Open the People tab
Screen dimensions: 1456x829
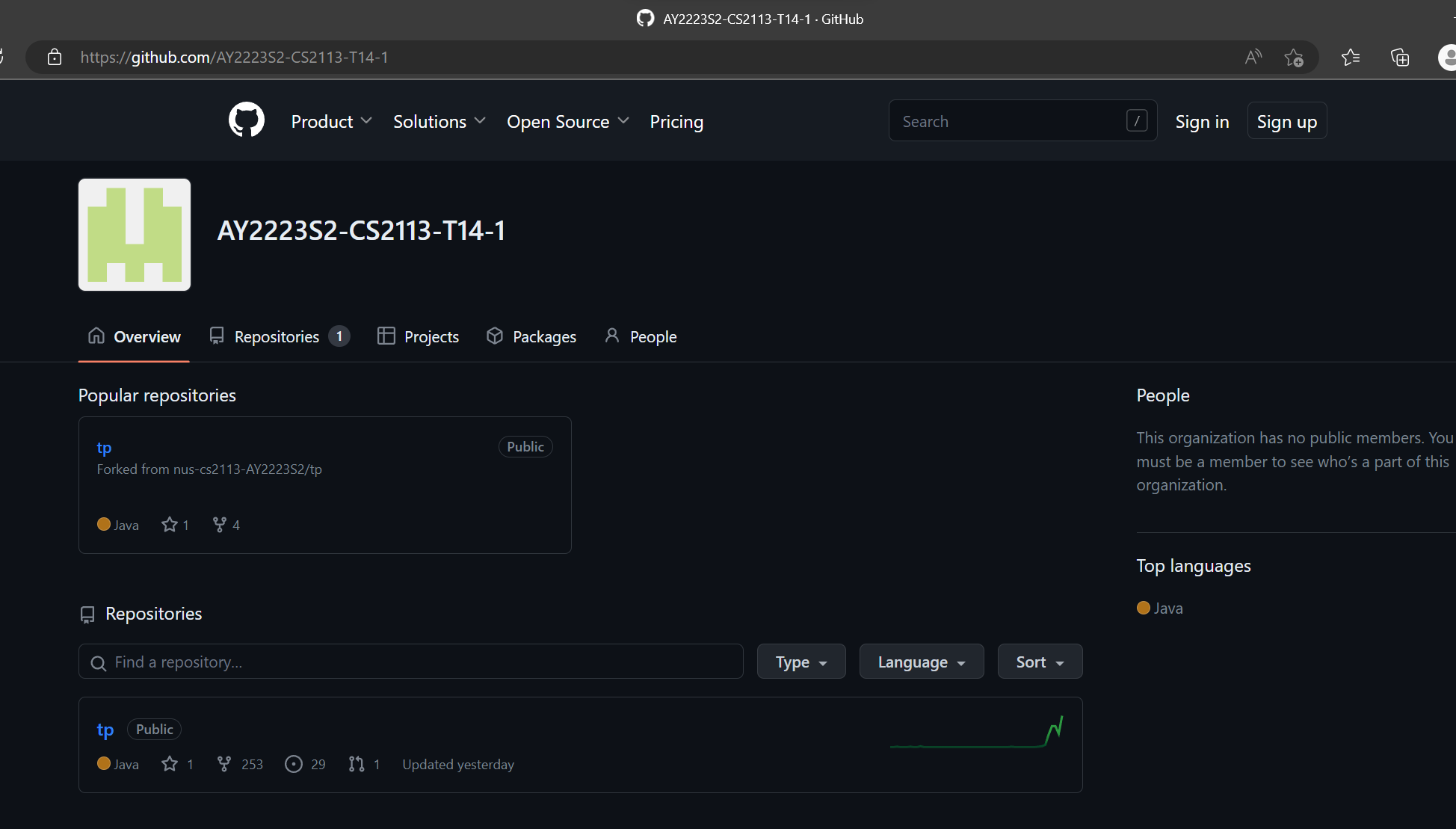[641, 337]
